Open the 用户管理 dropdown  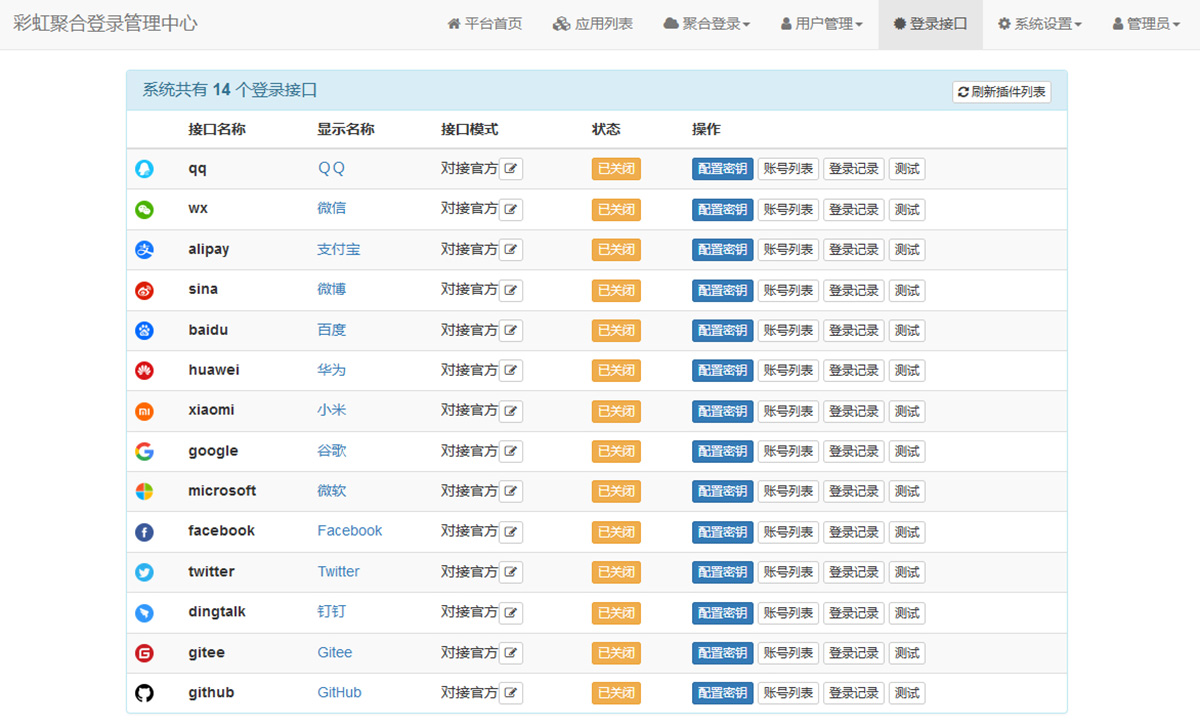tap(822, 24)
